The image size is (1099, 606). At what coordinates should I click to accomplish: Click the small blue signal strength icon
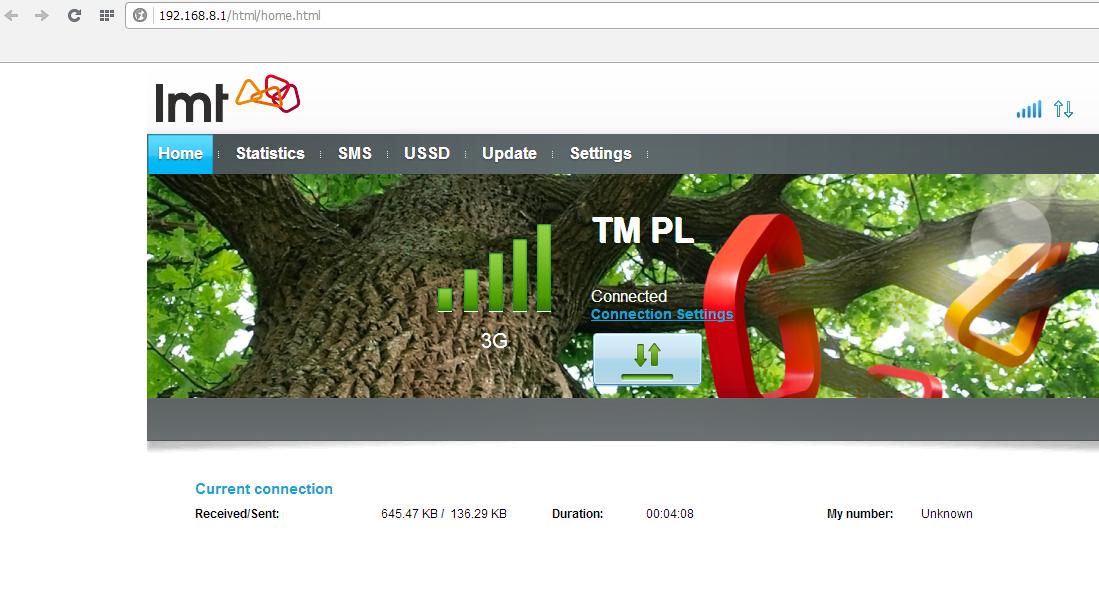(1028, 109)
